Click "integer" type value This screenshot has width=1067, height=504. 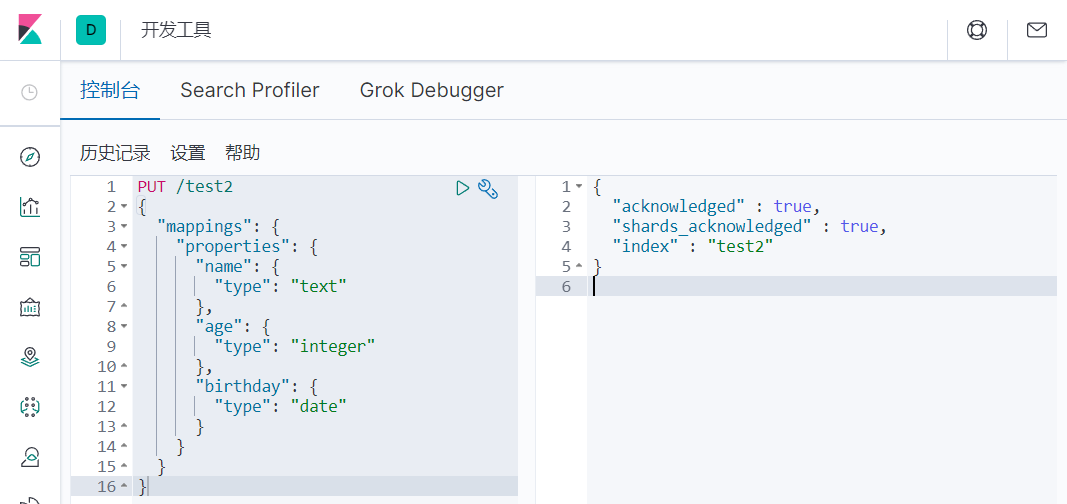point(333,347)
